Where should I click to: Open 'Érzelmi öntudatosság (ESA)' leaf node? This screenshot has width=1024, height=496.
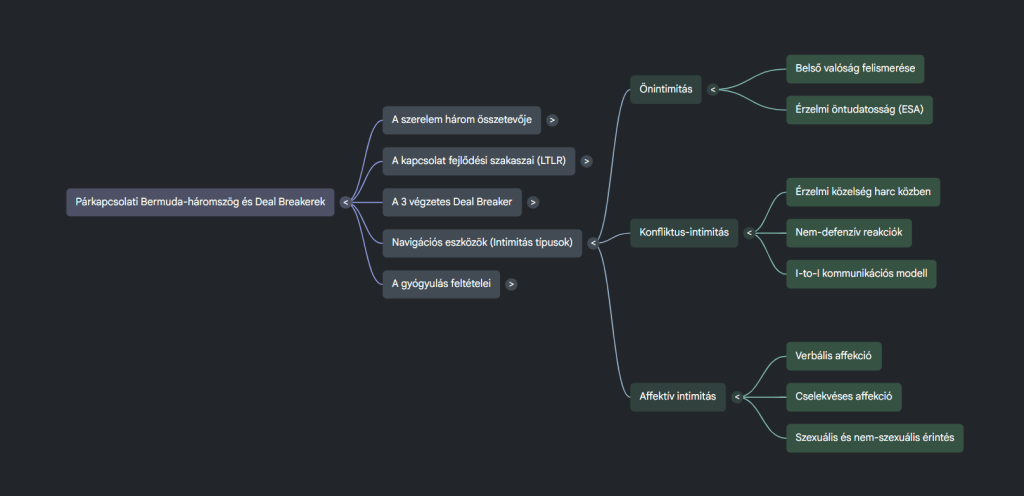tap(859, 110)
